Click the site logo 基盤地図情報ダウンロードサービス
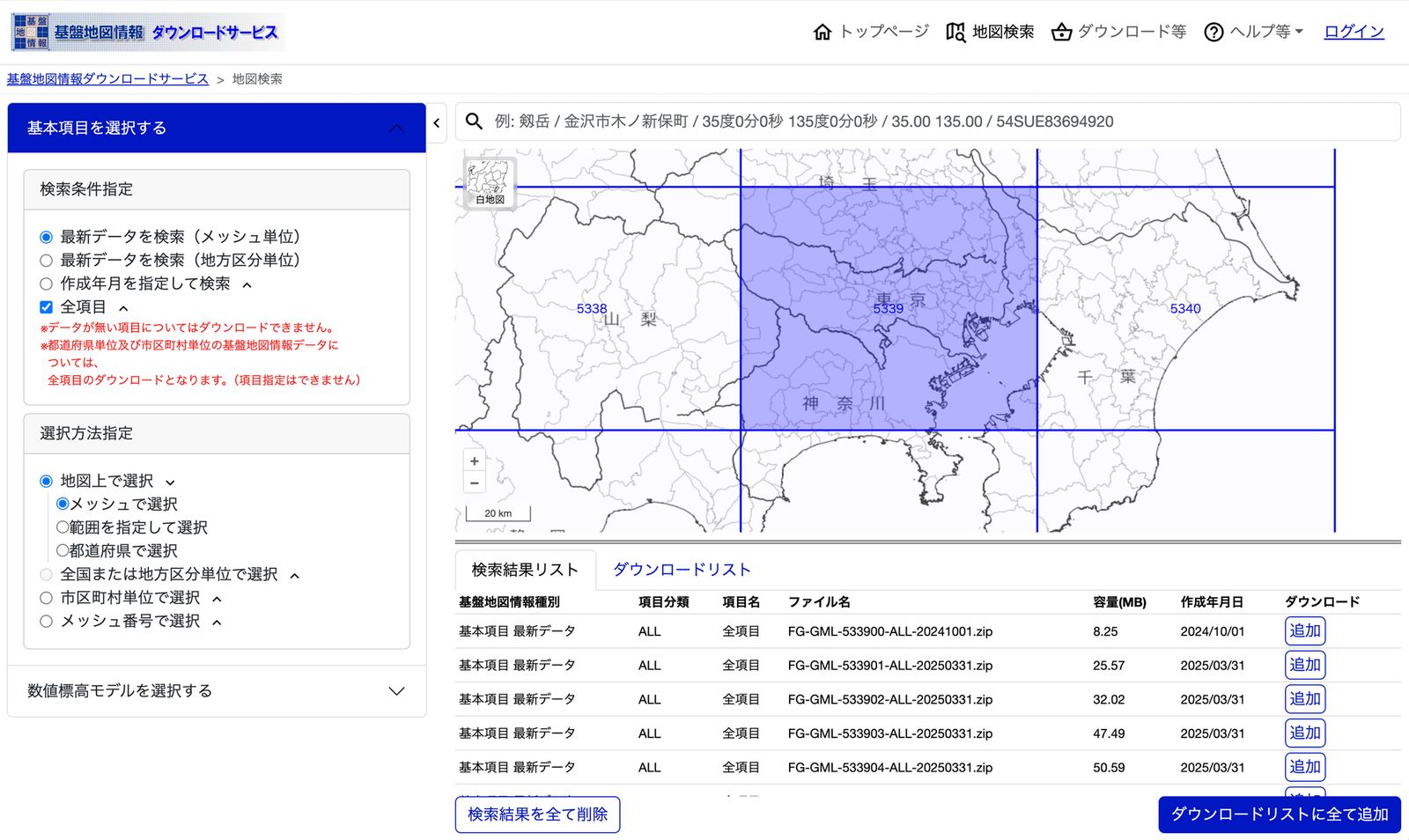Screen dimensions: 1409x840 (146, 32)
